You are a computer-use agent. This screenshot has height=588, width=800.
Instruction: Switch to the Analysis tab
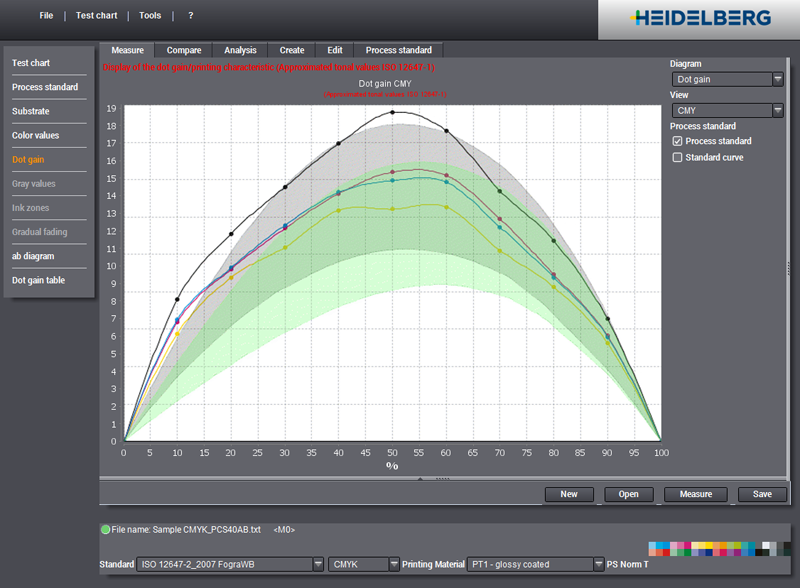[240, 50]
